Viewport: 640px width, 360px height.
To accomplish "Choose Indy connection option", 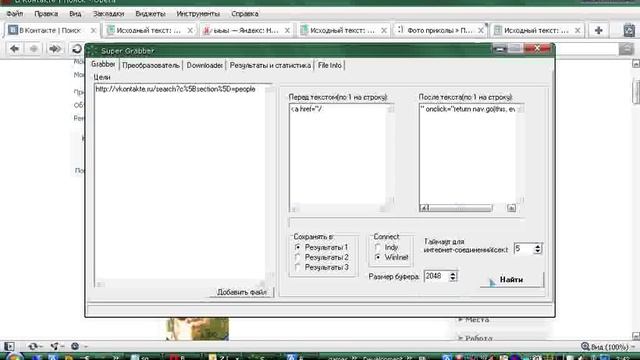I will click(x=378, y=247).
